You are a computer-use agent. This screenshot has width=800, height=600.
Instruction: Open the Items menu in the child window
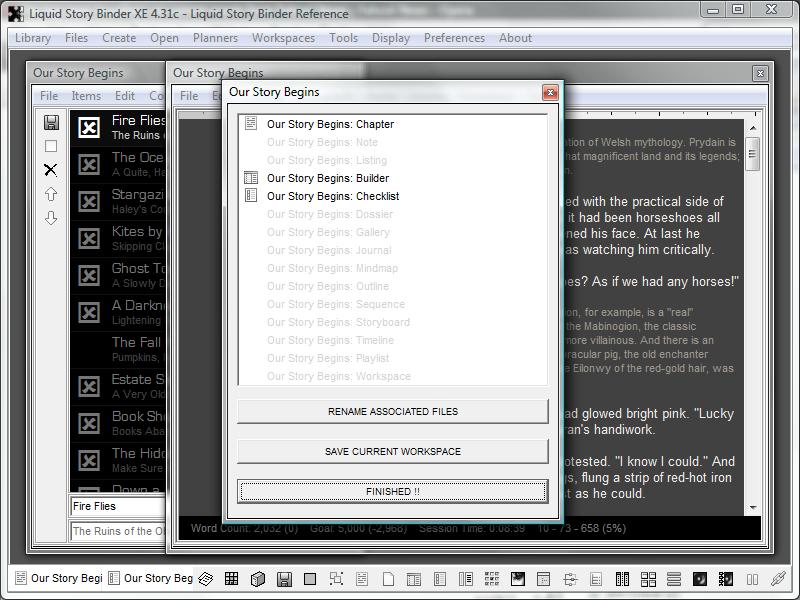[86, 96]
